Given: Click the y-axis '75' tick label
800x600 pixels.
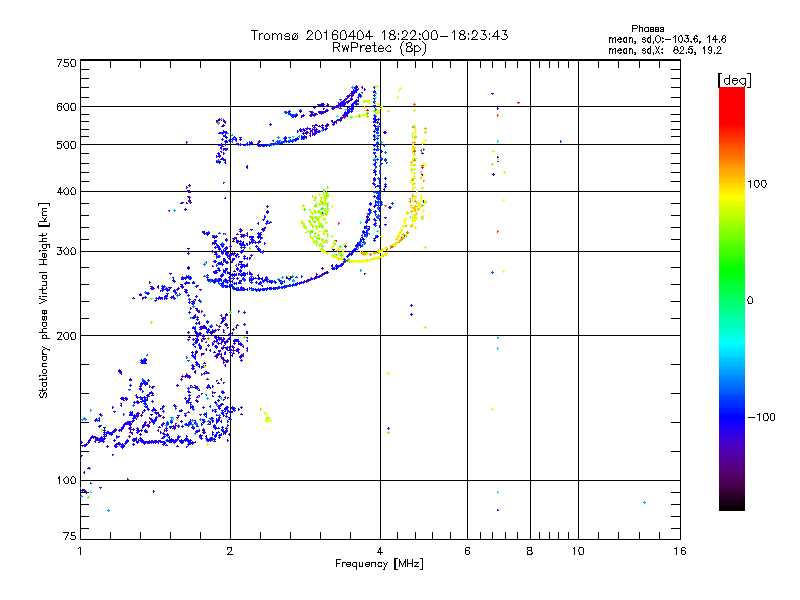Looking at the screenshot, I should point(70,536).
